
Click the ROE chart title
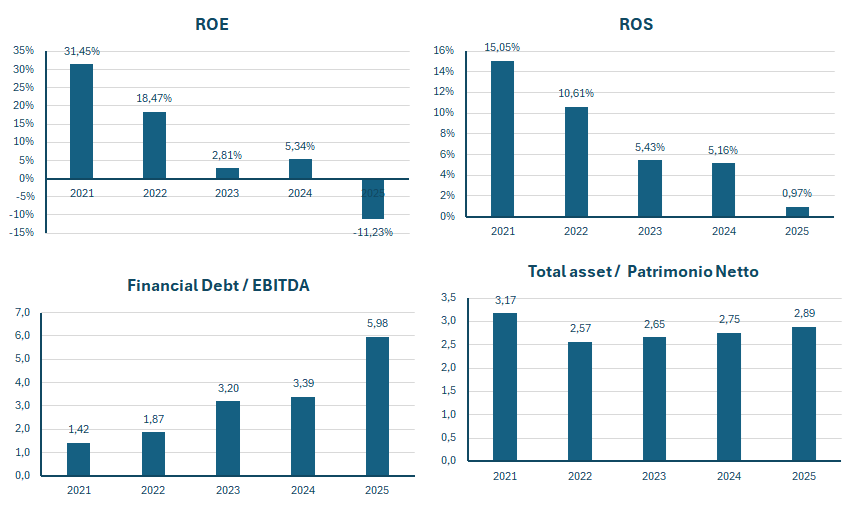coord(212,24)
